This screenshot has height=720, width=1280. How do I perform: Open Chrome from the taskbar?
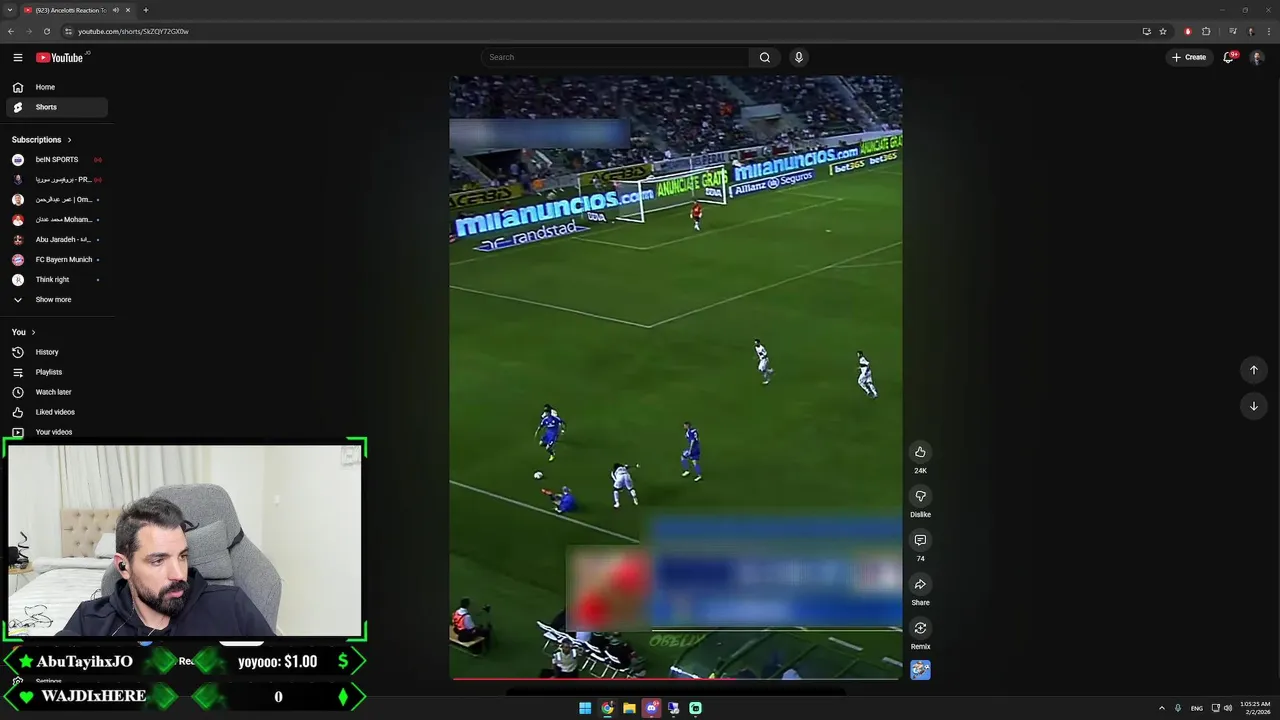(x=607, y=708)
